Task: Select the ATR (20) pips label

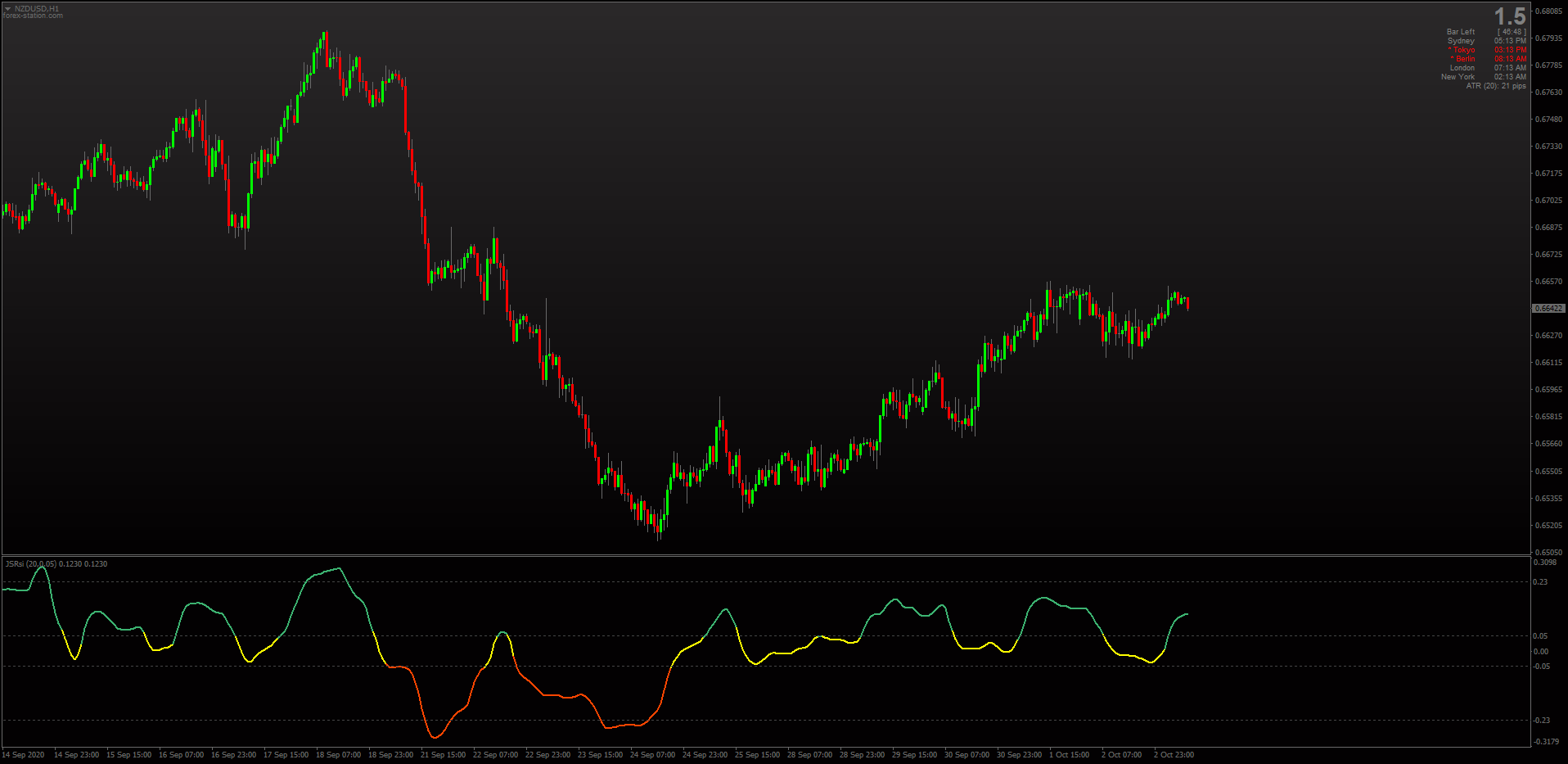Action: (x=1496, y=86)
